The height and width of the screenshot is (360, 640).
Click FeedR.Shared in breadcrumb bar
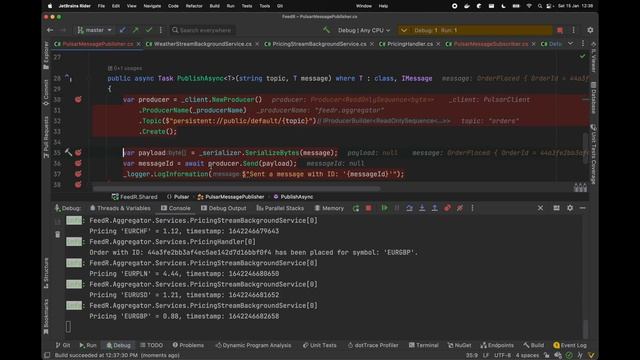(x=135, y=197)
